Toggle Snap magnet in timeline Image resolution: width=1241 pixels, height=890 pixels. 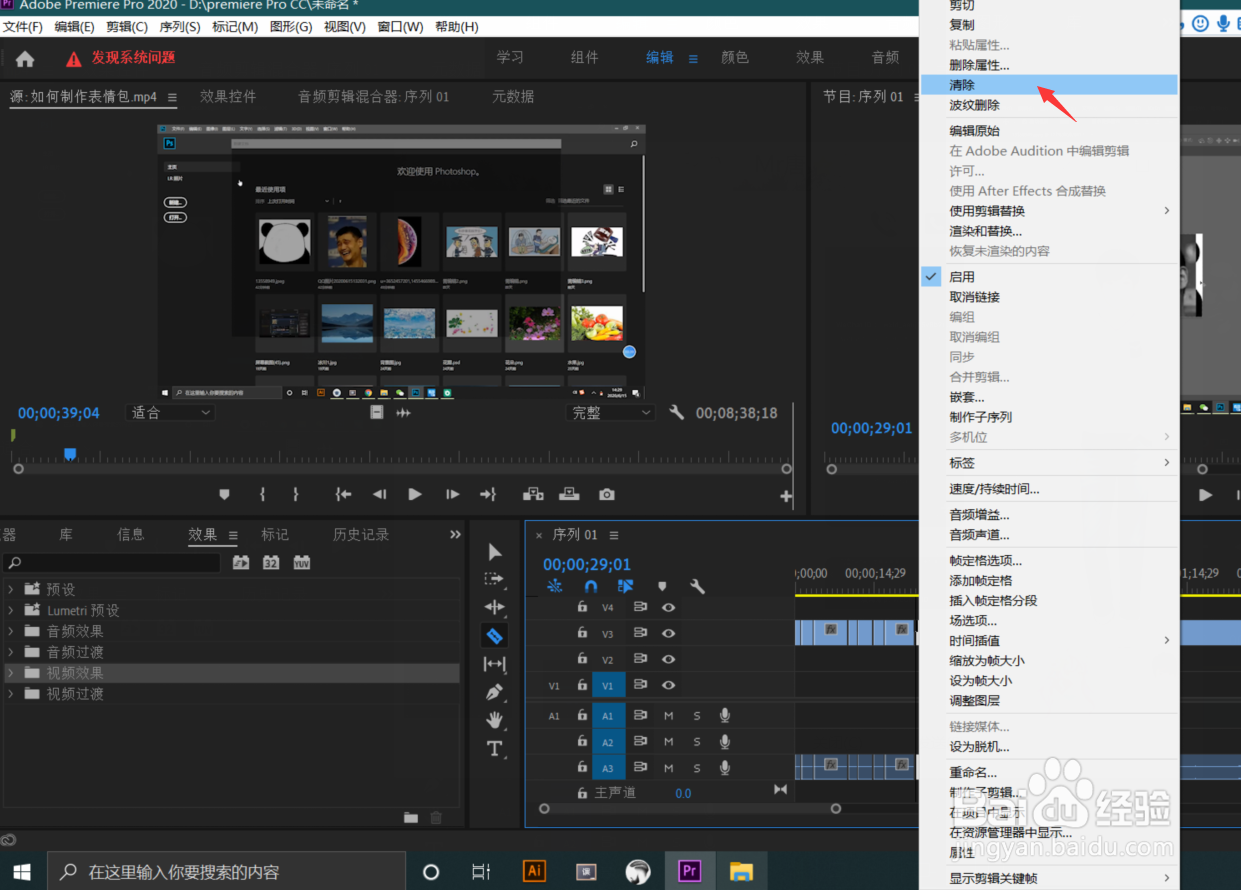[590, 587]
